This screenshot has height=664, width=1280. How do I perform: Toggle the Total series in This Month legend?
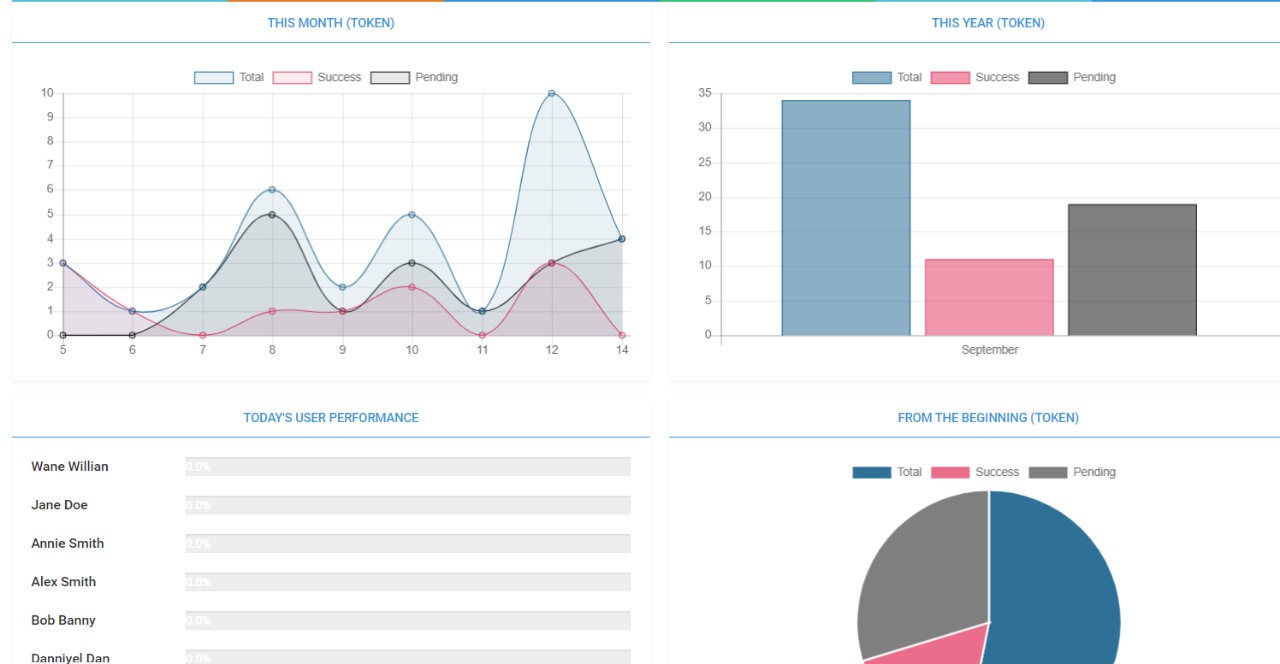click(229, 78)
